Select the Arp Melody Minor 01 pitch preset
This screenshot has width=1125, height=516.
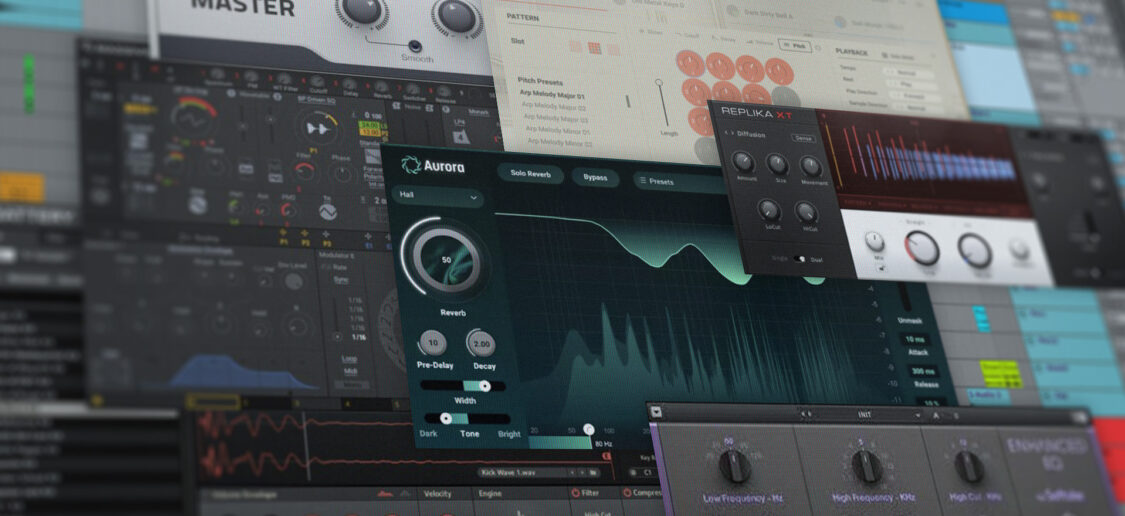(558, 131)
